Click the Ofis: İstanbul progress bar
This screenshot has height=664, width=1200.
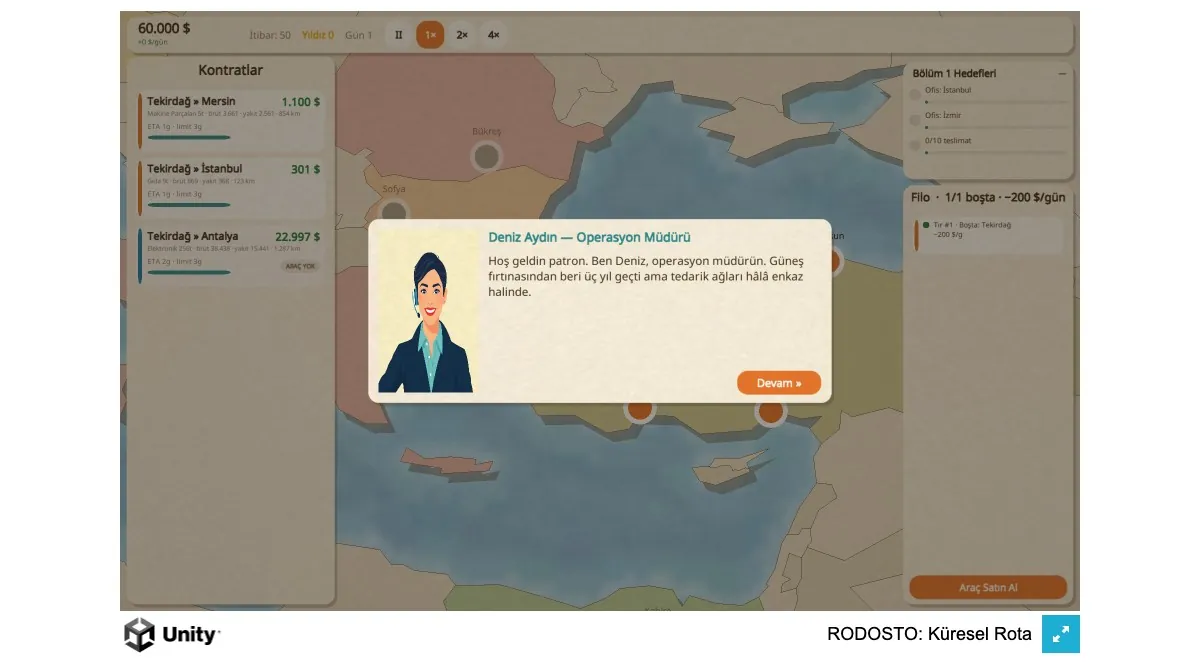point(996,102)
